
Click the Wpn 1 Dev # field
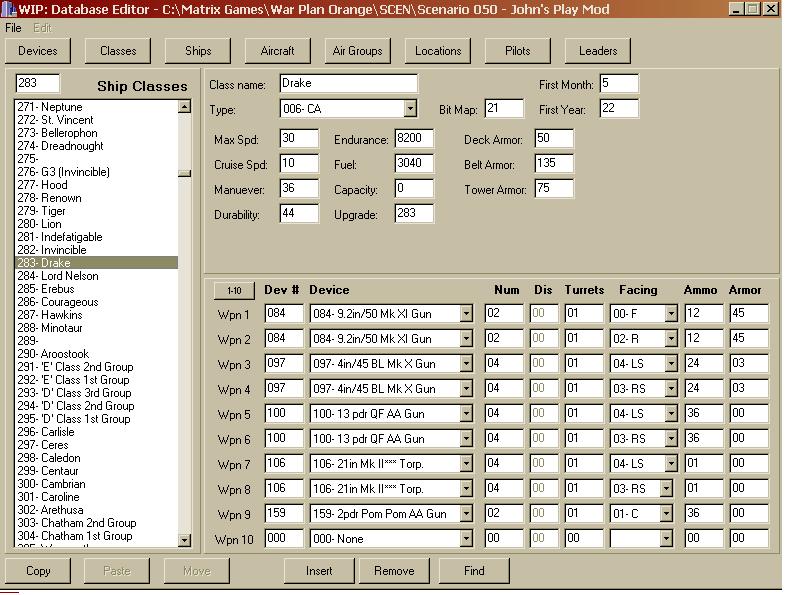pyautogui.click(x=284, y=314)
